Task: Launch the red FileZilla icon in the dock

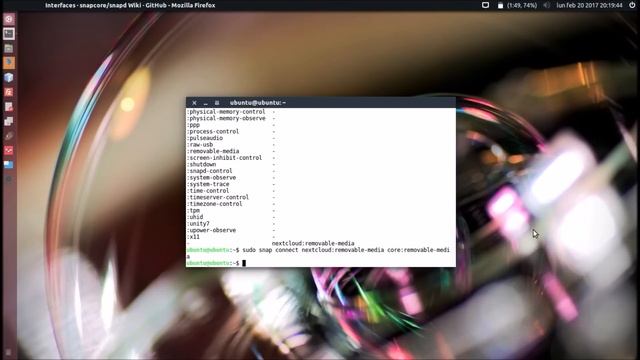Action: pos(9,92)
